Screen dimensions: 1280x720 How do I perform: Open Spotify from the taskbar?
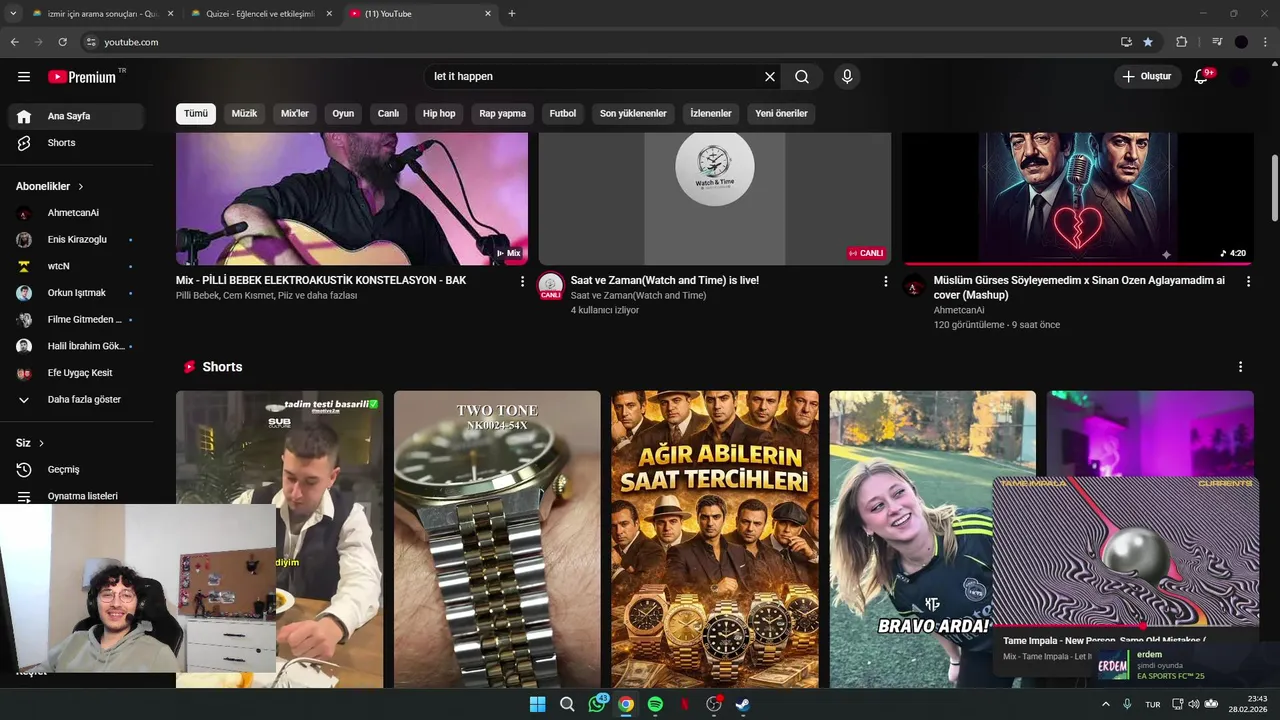[x=655, y=704]
